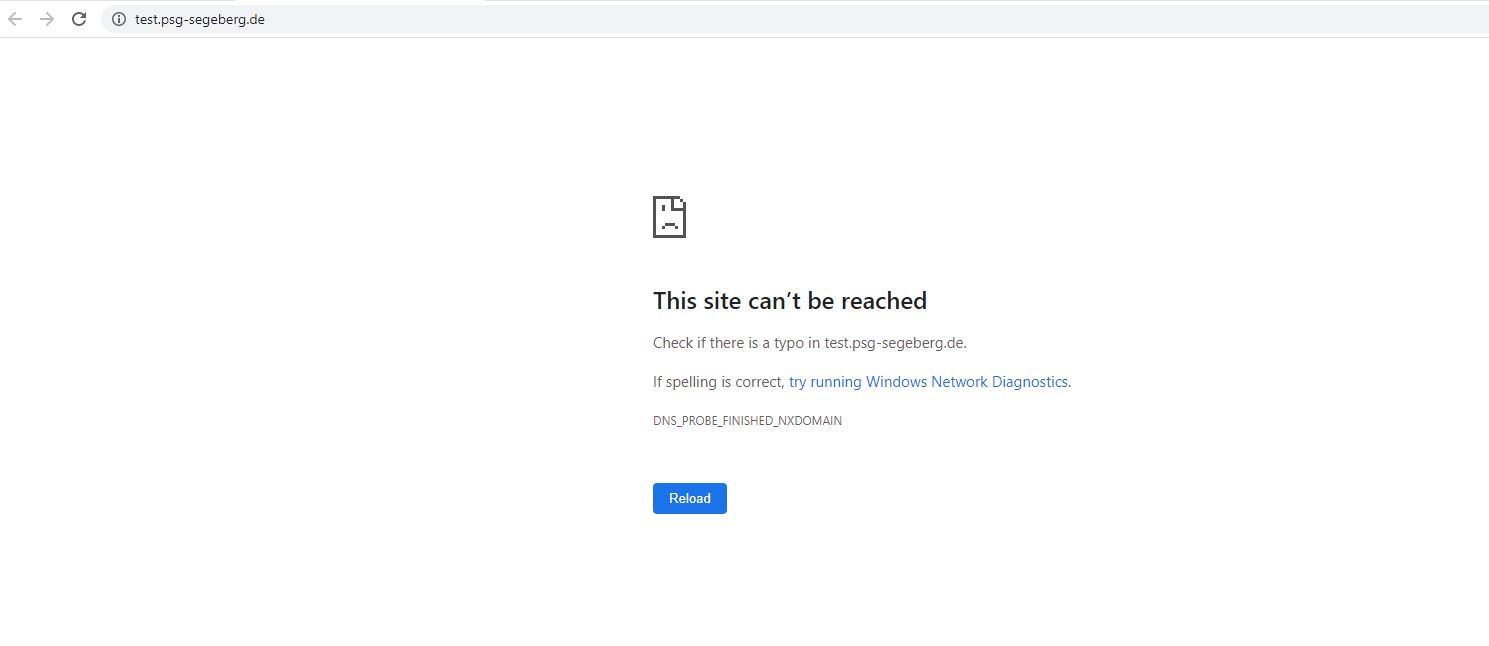Viewport: 1489px width, 646px height.
Task: Refresh the page using the toolbar circular arrow
Action: click(x=79, y=18)
